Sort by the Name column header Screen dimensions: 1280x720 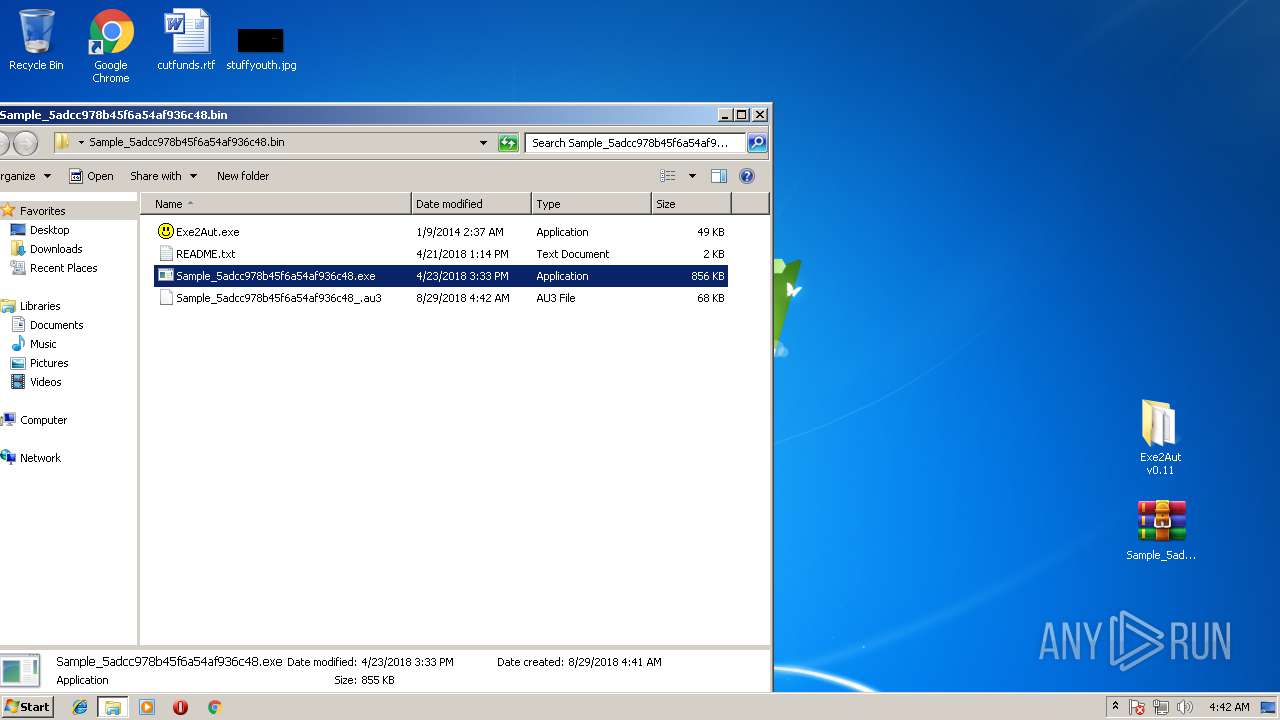[276, 204]
